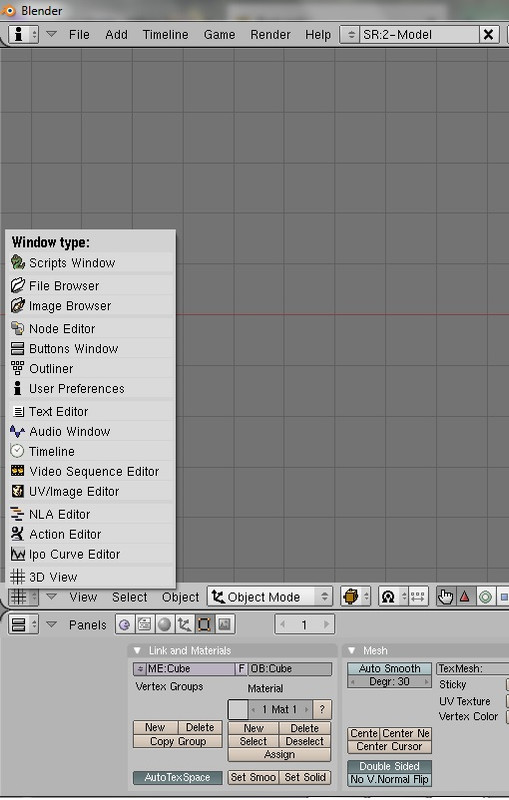Switch to Editing context icon
Screen dimensions: 509x800
click(204, 624)
